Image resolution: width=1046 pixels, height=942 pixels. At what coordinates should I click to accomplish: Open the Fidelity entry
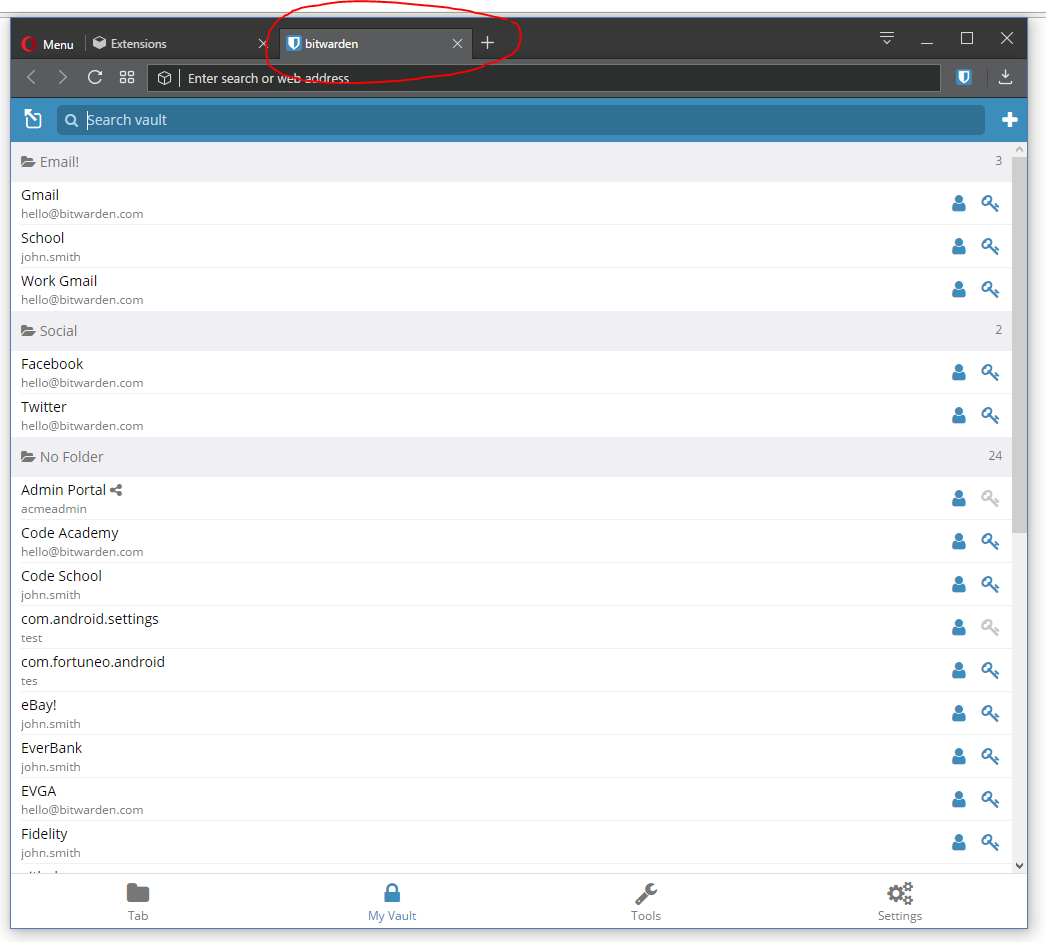[480, 843]
